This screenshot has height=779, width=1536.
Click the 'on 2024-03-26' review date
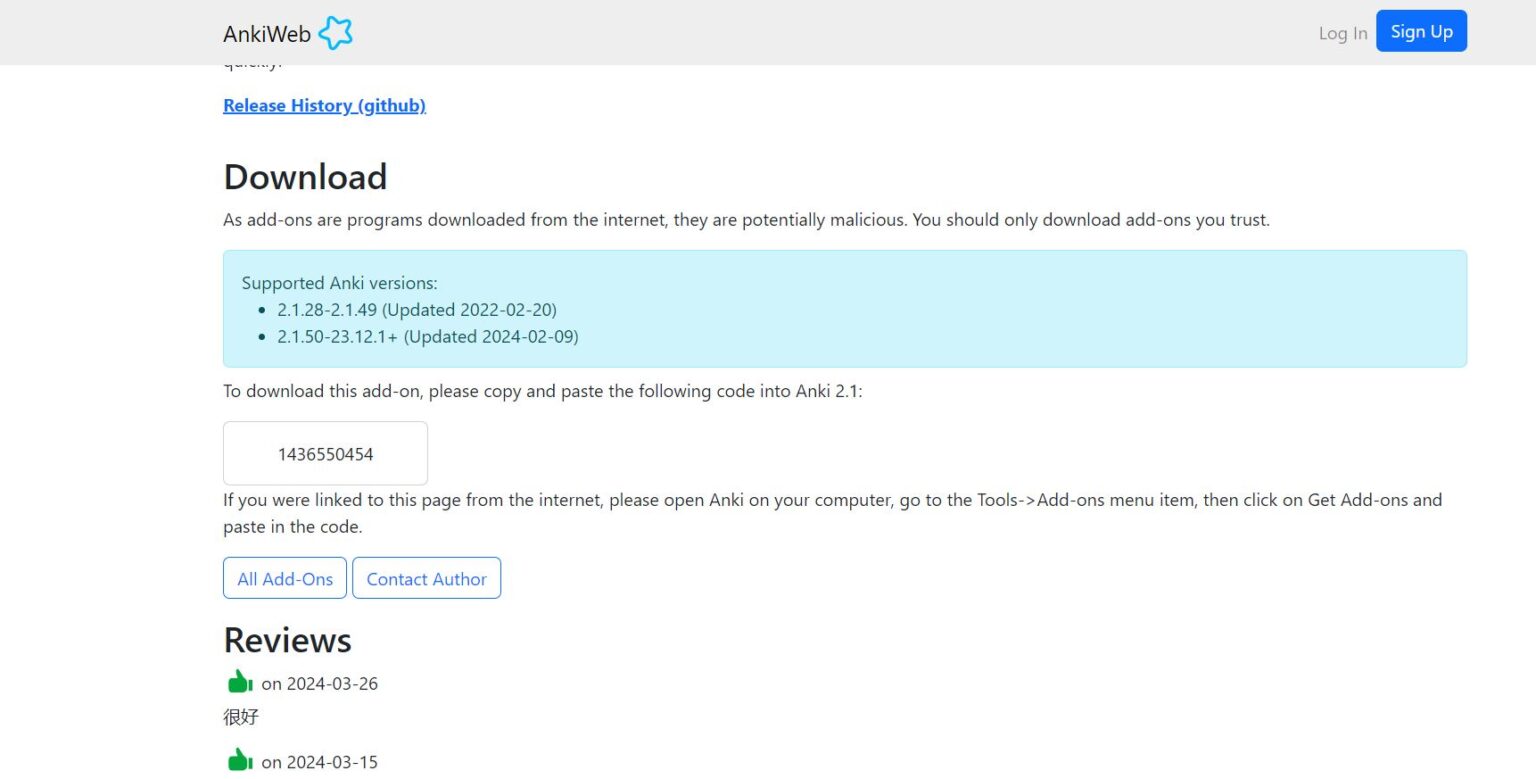(x=319, y=684)
